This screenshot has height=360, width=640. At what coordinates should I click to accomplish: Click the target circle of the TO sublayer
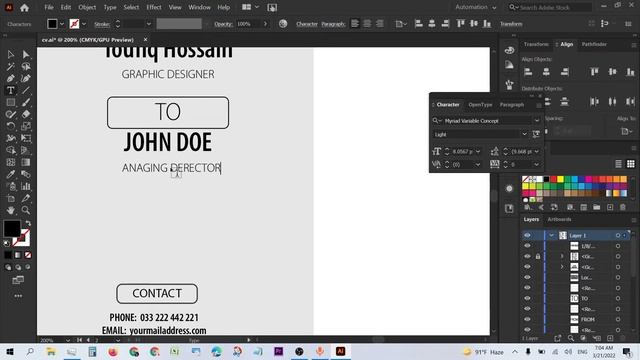pos(618,298)
